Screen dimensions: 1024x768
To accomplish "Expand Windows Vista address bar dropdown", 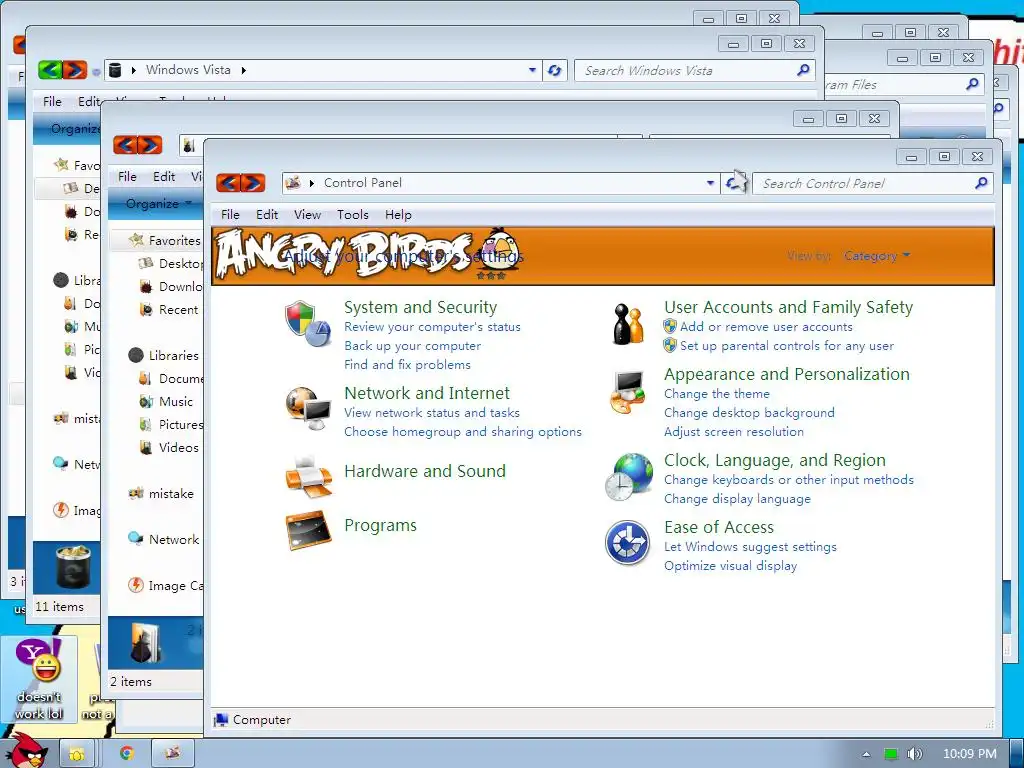I will pyautogui.click(x=532, y=71).
